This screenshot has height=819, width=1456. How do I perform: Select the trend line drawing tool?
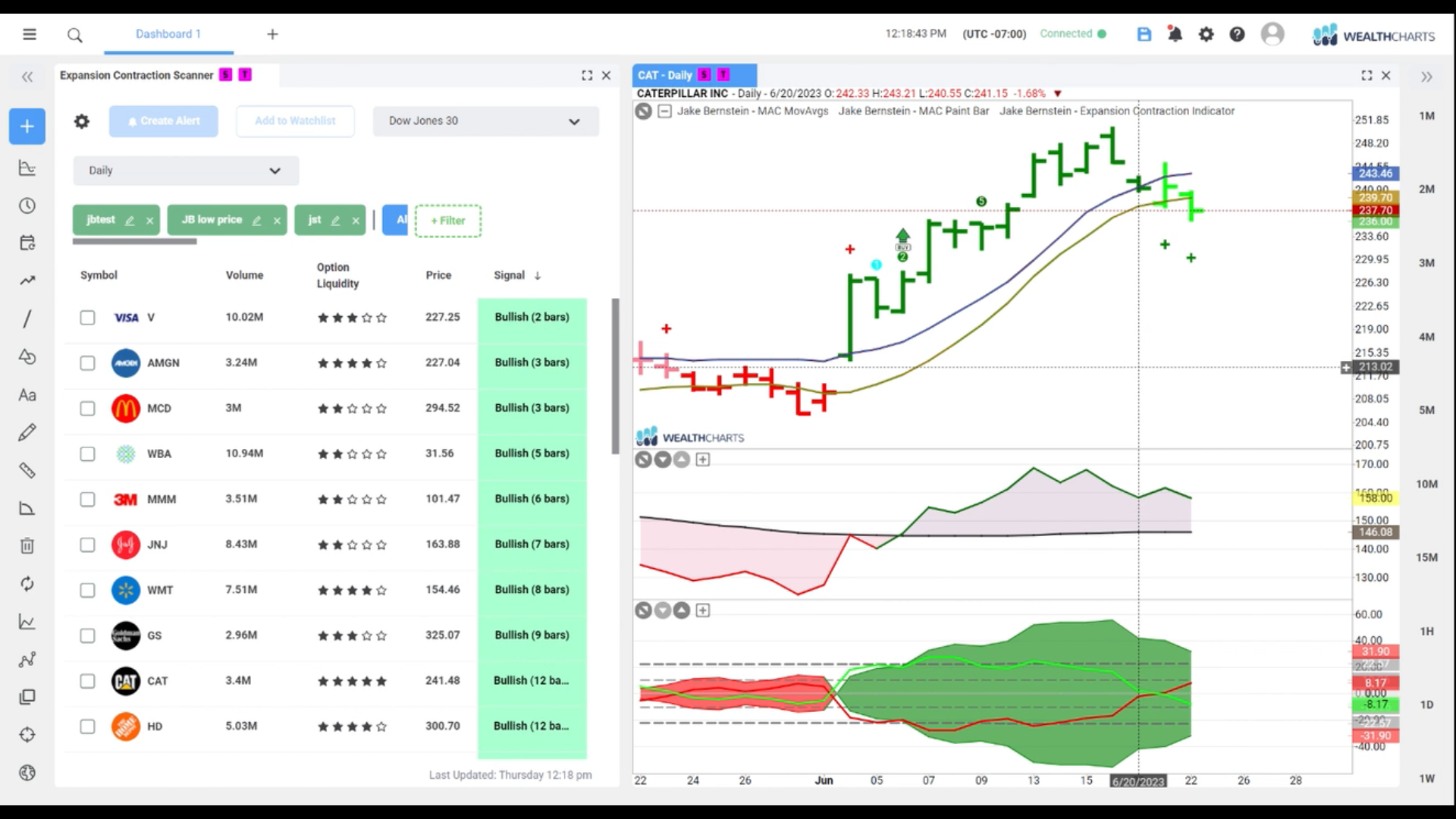pyautogui.click(x=27, y=318)
